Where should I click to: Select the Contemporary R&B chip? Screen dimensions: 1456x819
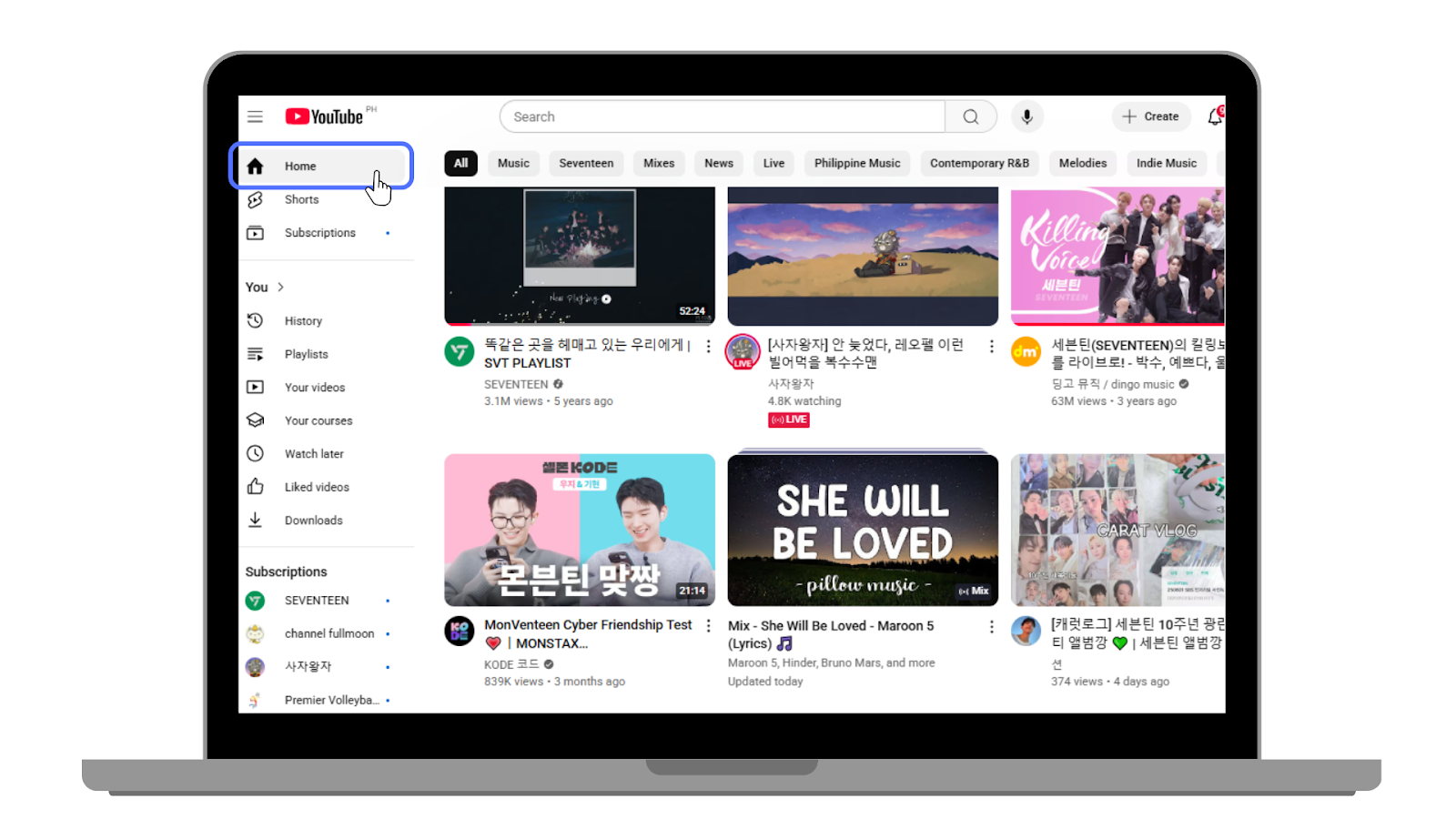979,163
